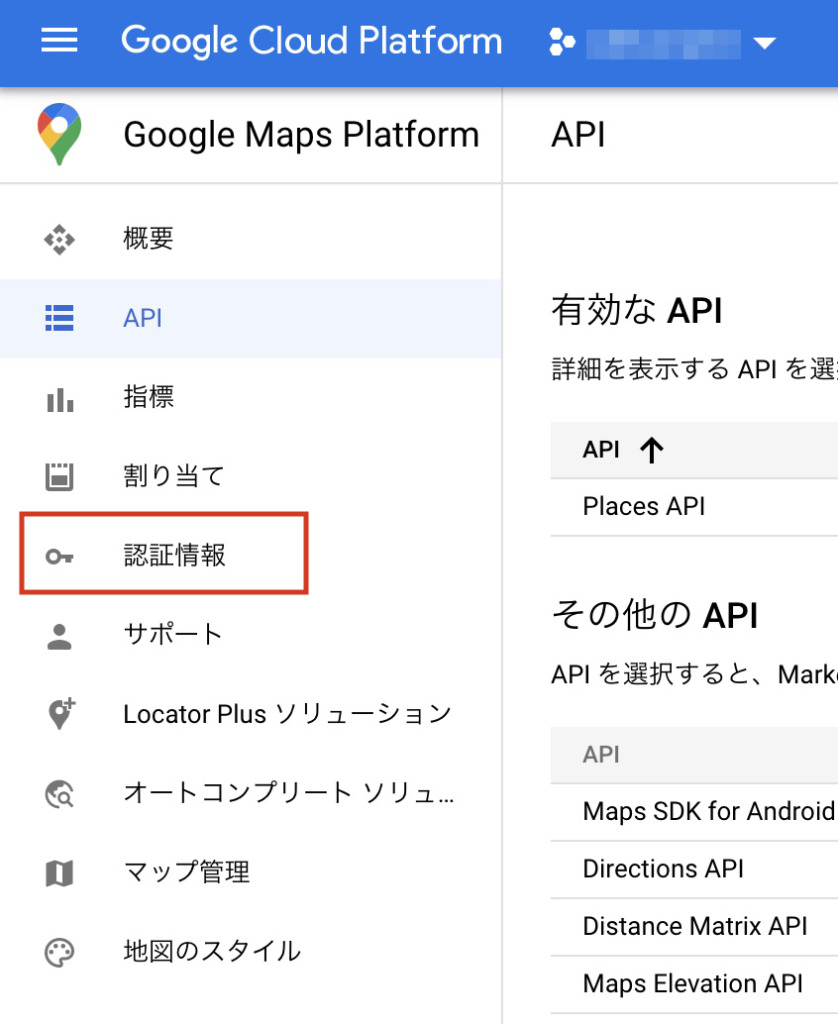Click the palette icon for 地図のスタイル
838x1024 pixels.
pyautogui.click(x=59, y=952)
